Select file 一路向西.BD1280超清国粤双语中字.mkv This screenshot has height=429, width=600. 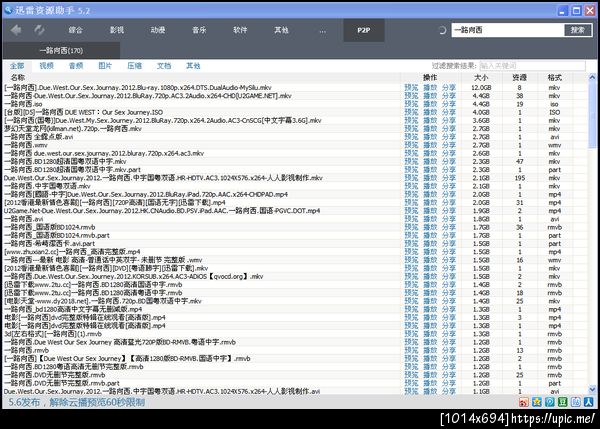pyautogui.click(x=65, y=161)
